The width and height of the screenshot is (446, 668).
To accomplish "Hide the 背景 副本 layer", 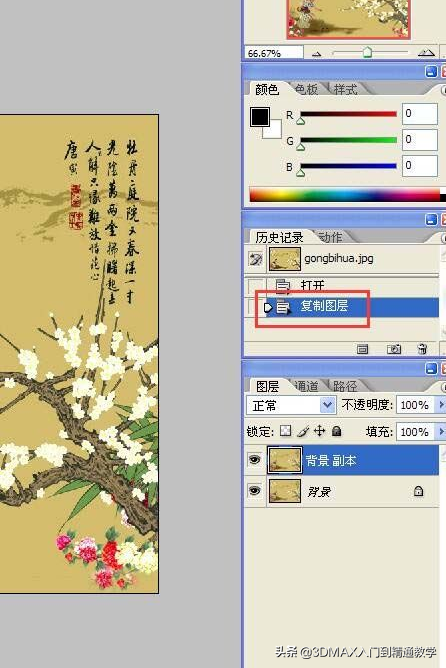I will (x=255, y=460).
